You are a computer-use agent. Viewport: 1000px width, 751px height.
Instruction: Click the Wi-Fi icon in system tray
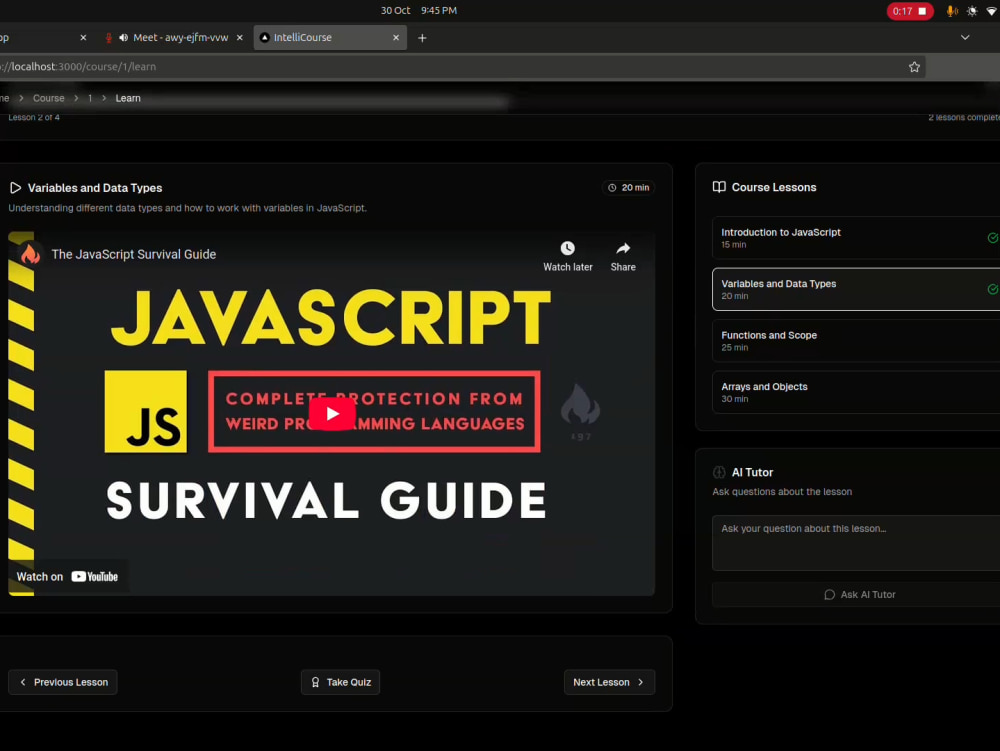[x=992, y=11]
